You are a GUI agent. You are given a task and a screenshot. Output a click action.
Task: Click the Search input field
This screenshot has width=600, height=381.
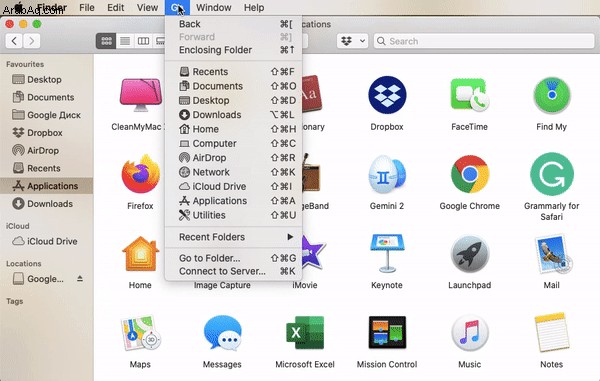[x=484, y=41]
